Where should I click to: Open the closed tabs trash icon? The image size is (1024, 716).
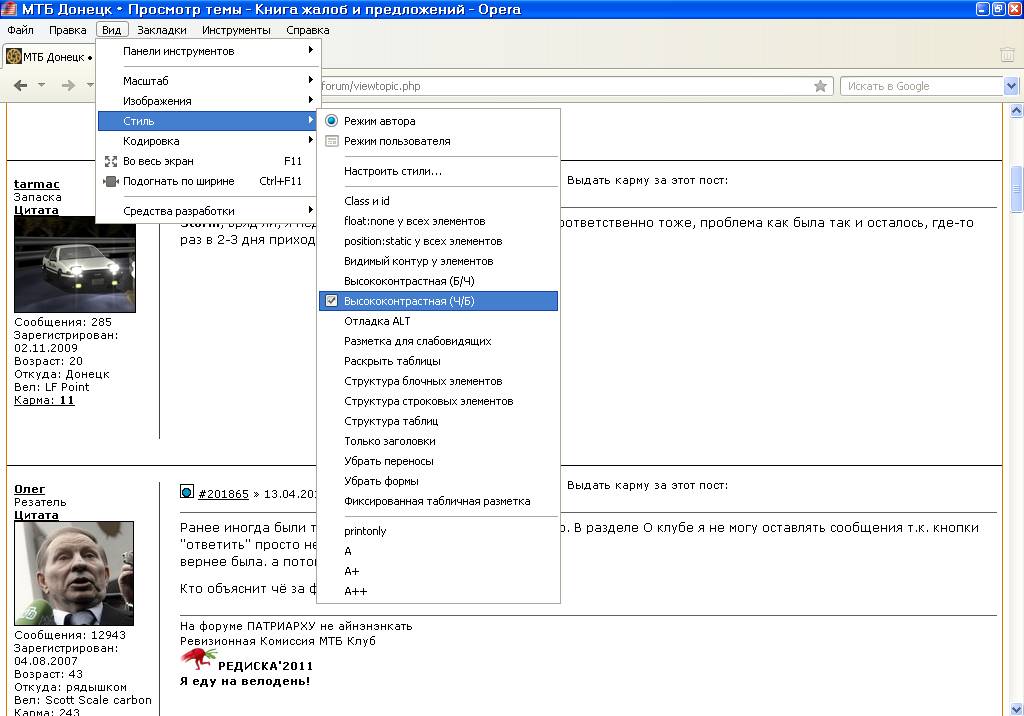tap(1007, 55)
